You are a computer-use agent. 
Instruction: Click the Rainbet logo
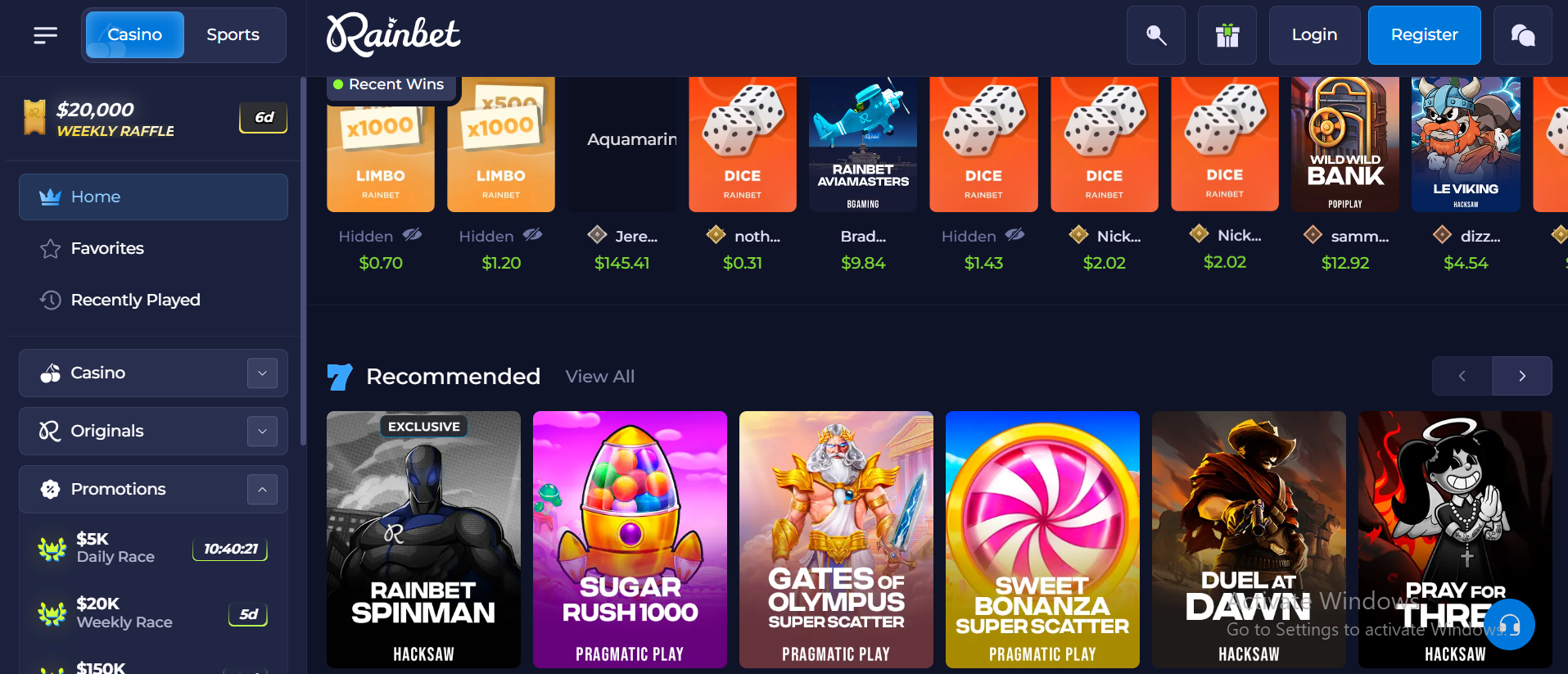tap(393, 35)
